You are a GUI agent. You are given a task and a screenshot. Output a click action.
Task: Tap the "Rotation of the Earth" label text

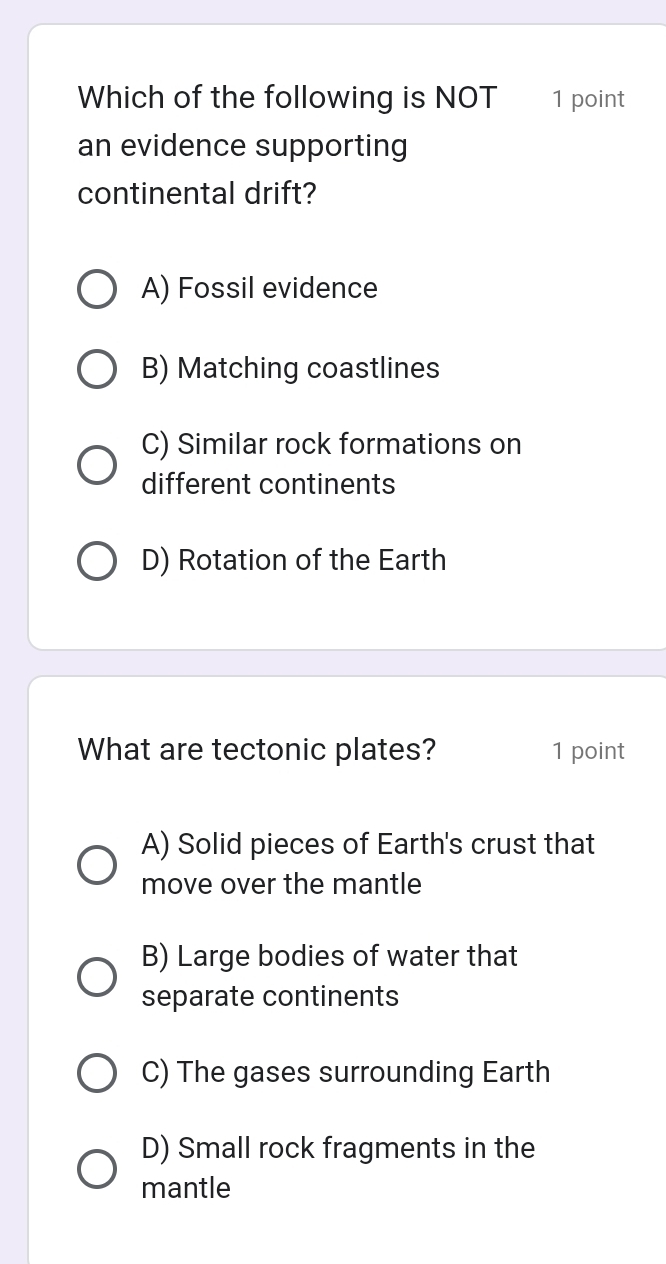[x=294, y=561]
